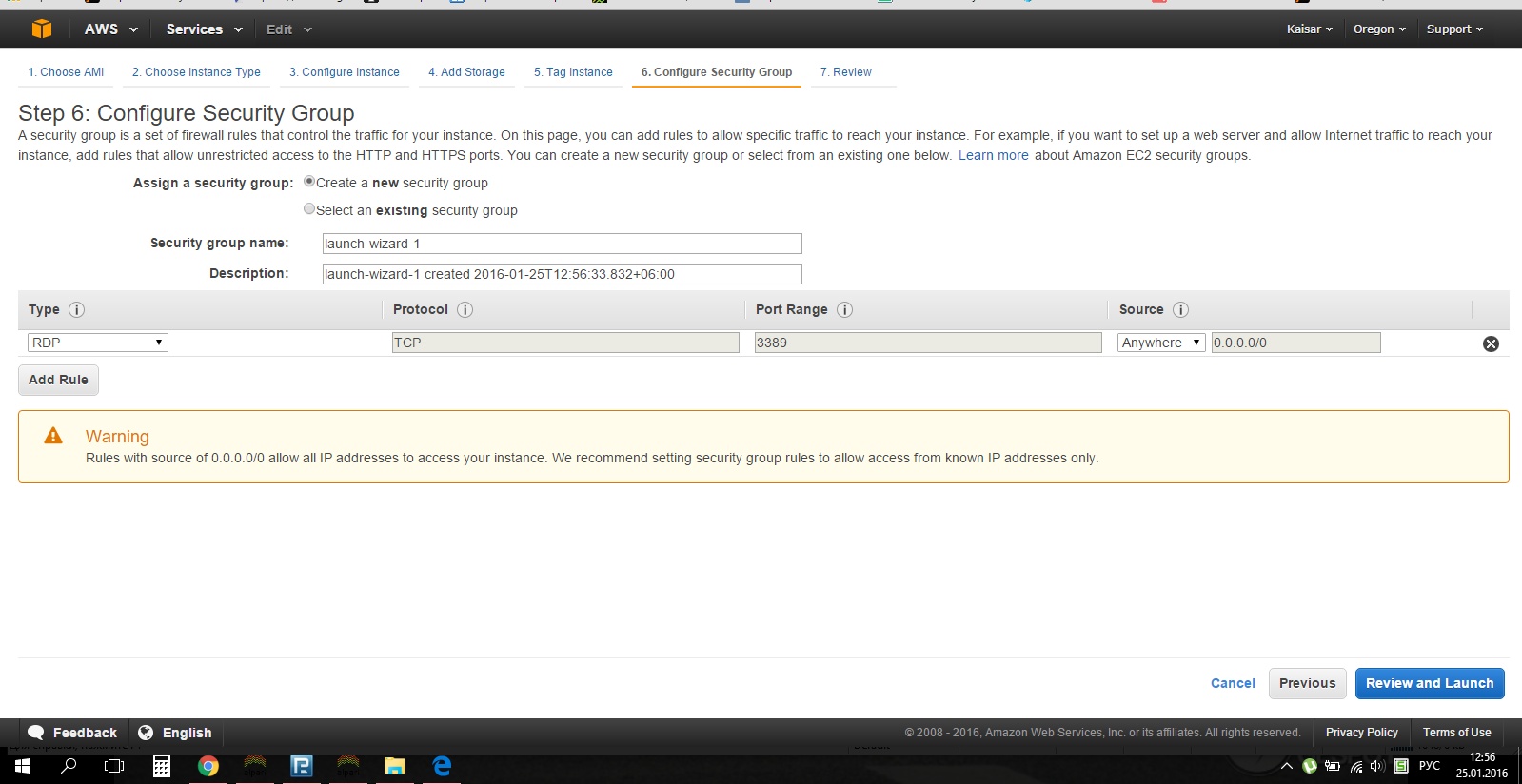Open Microsoft Edge from the taskbar
The width and height of the screenshot is (1522, 784).
click(x=442, y=766)
